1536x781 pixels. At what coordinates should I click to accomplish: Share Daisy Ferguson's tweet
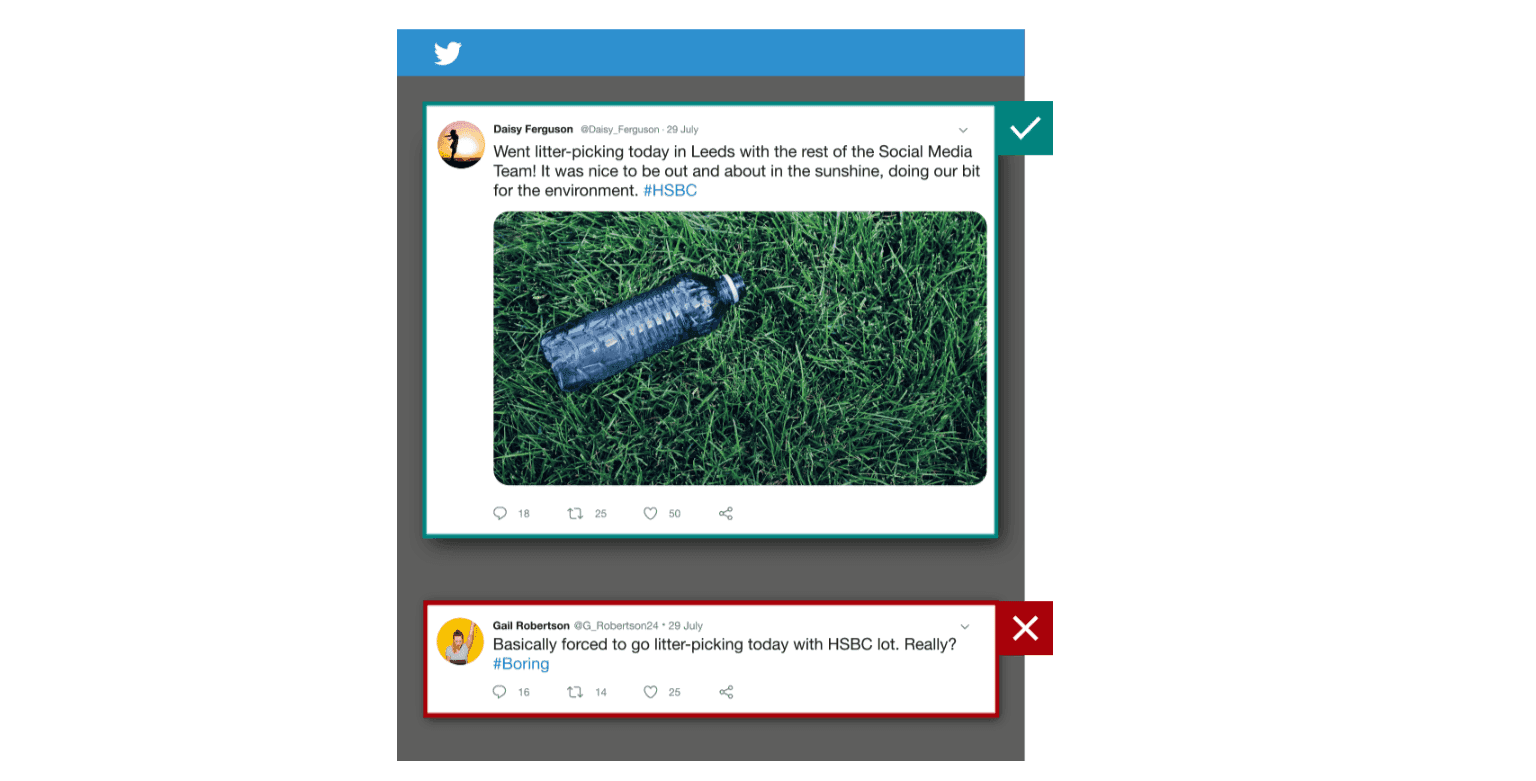point(726,513)
